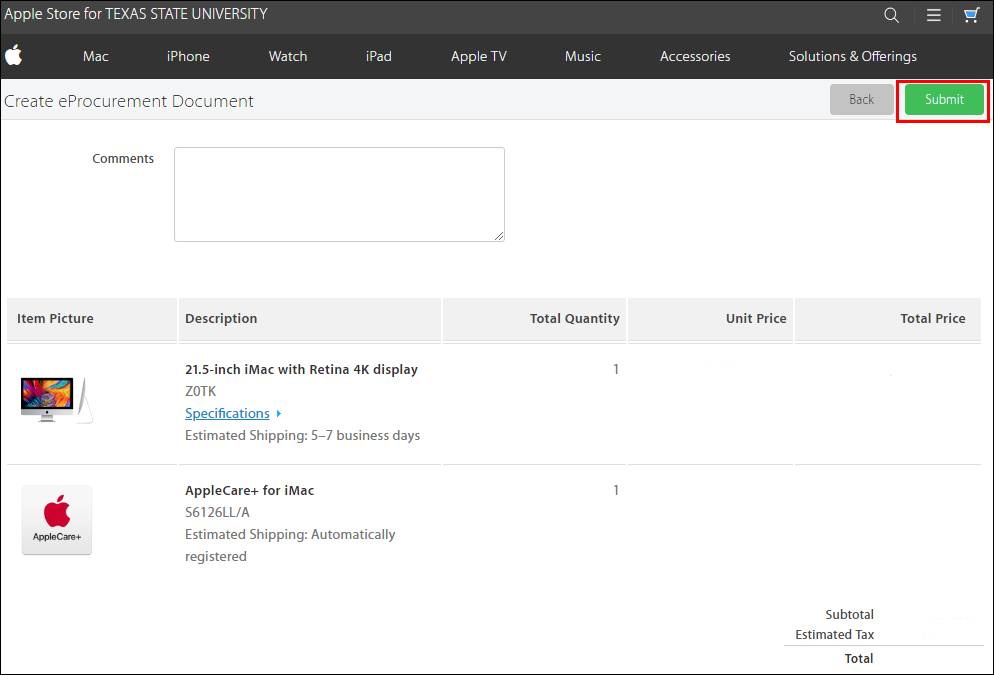Open the Watch menu
Viewport: 994px width, 675px height.
[x=288, y=56]
